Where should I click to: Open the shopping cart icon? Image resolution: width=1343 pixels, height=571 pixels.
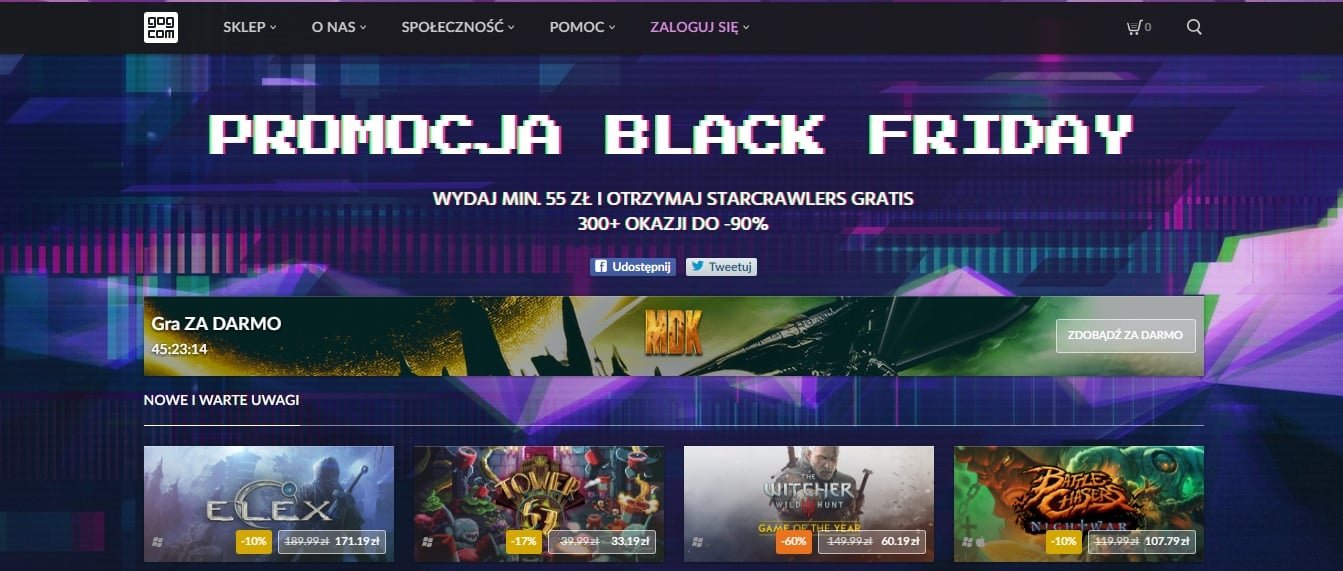1134,27
